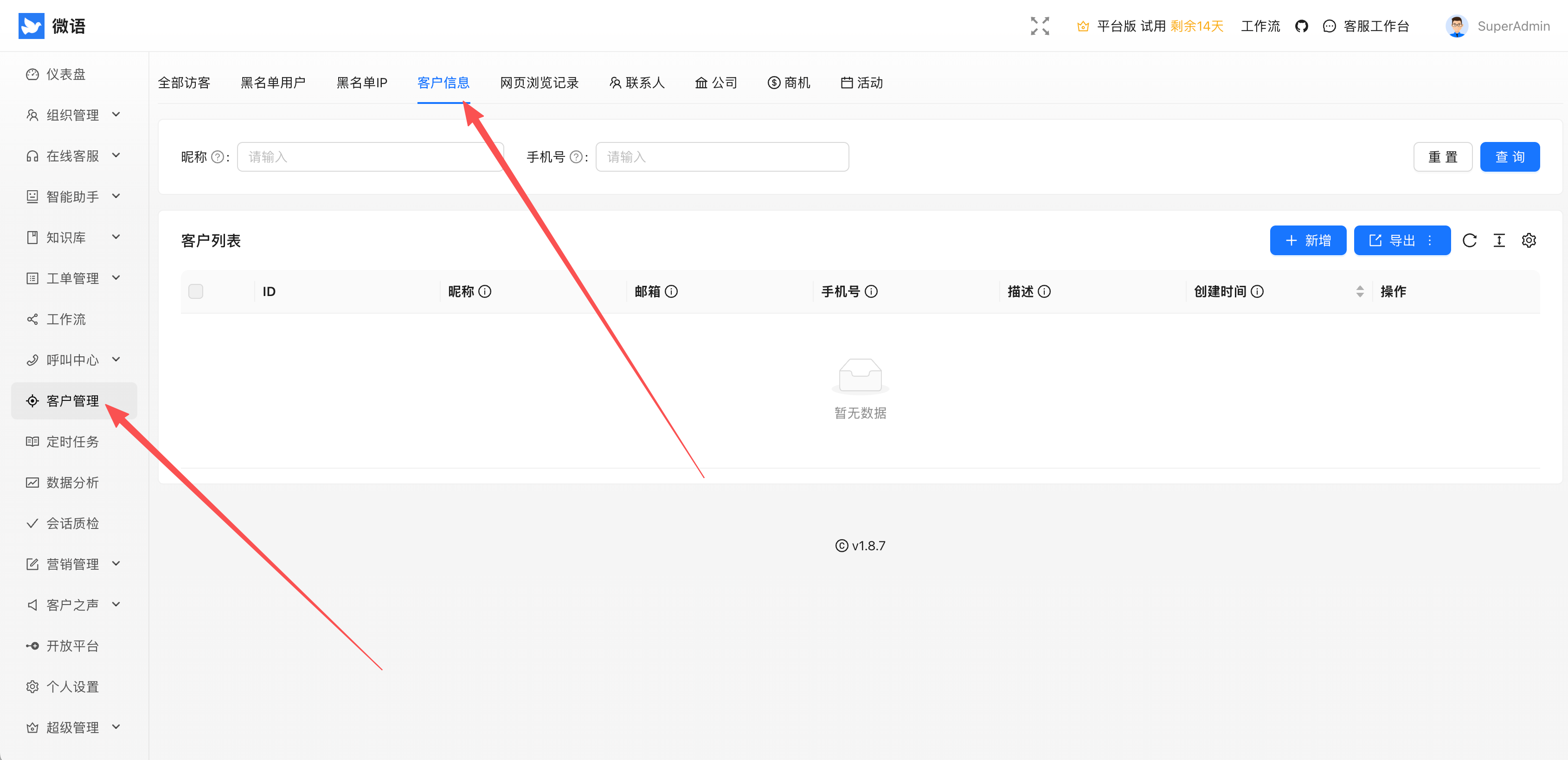Click the fullscreen expand icon in top bar
The height and width of the screenshot is (760, 1568).
tap(1040, 26)
